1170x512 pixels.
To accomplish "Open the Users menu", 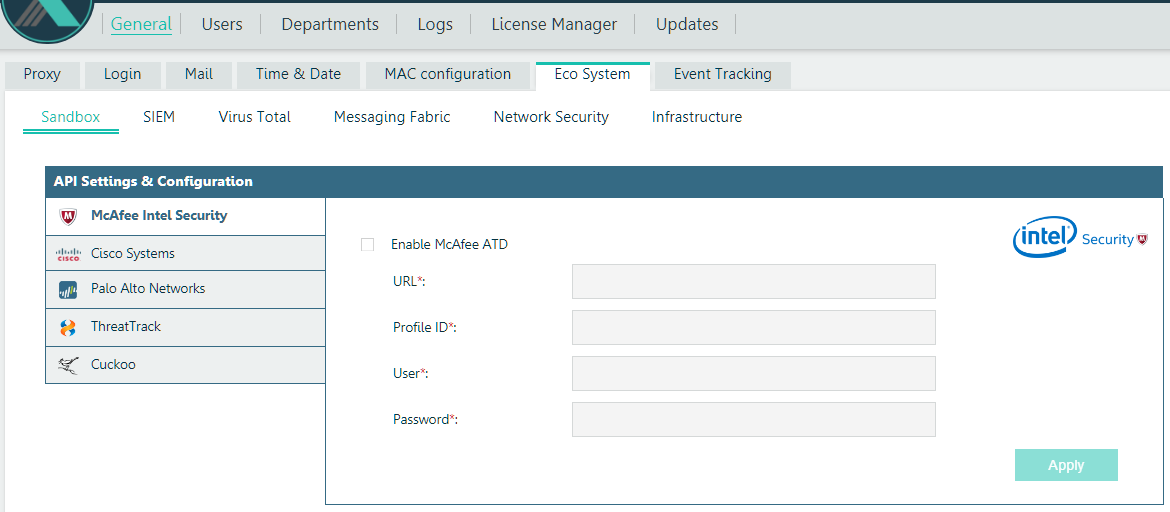I will (x=222, y=24).
